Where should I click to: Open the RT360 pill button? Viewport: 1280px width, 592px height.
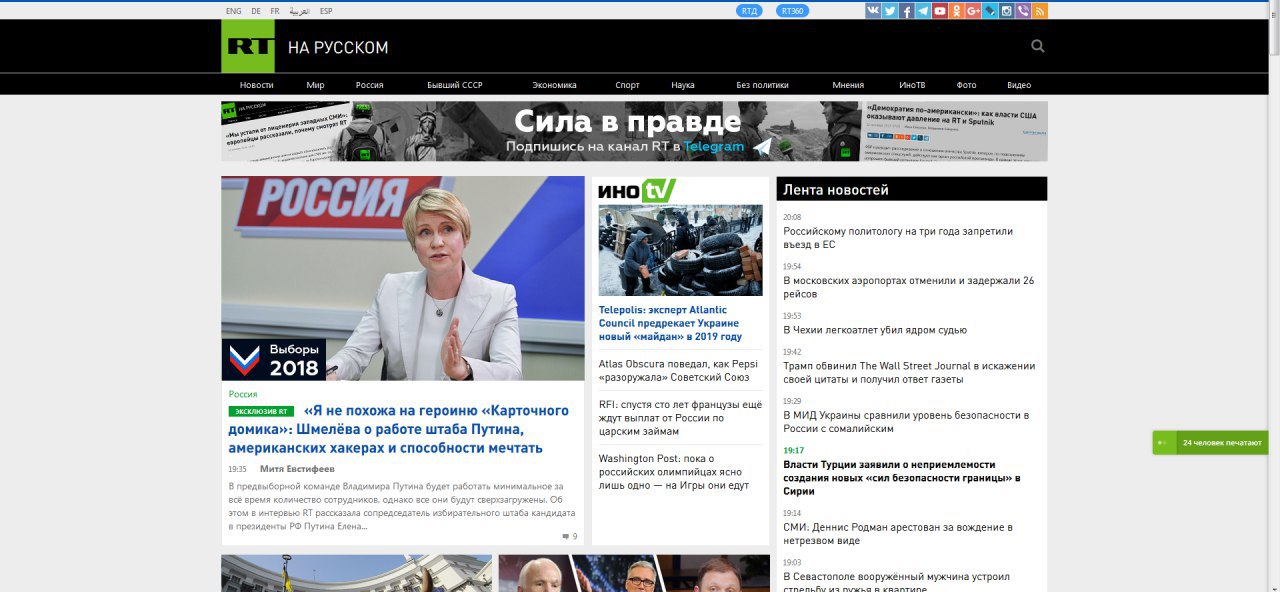792,11
